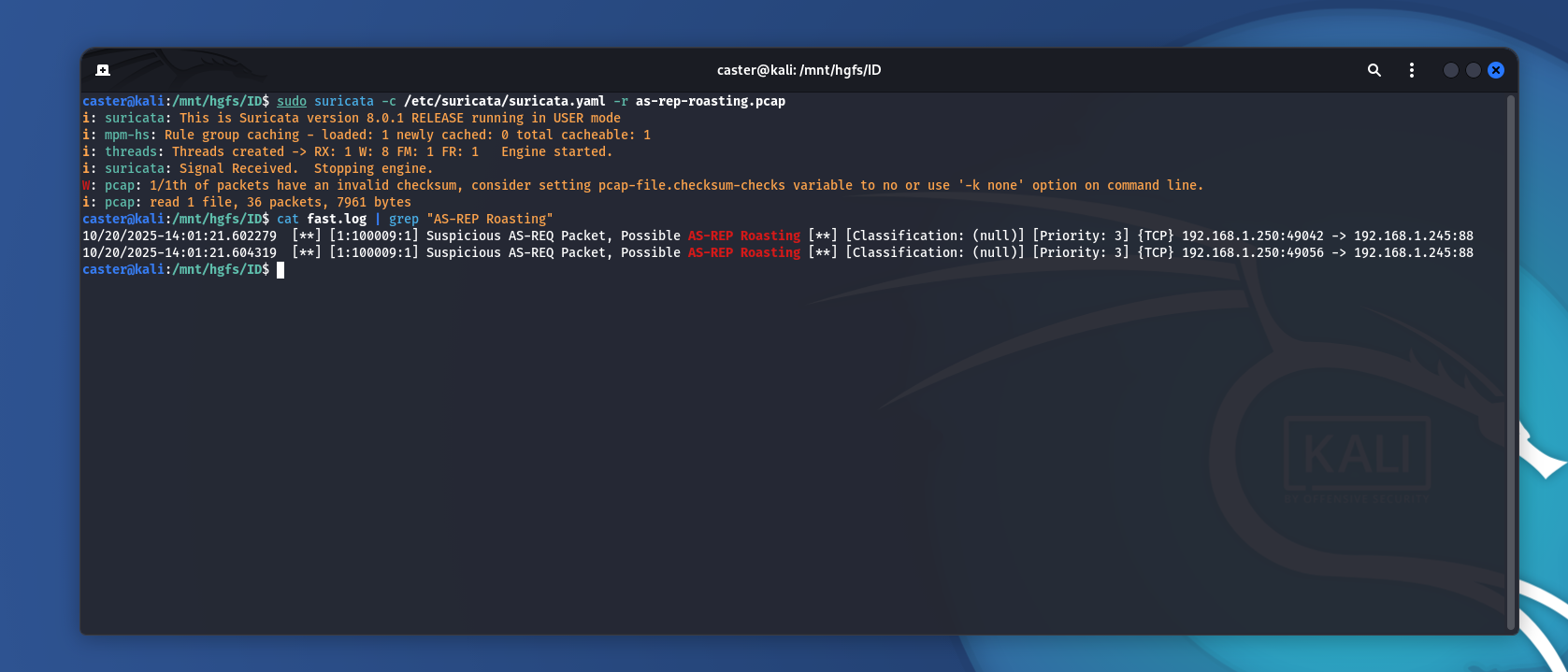This screenshot has height=672, width=1568.
Task: Click destination 192.168.1.245:88 in second alert
Action: coord(1413,253)
